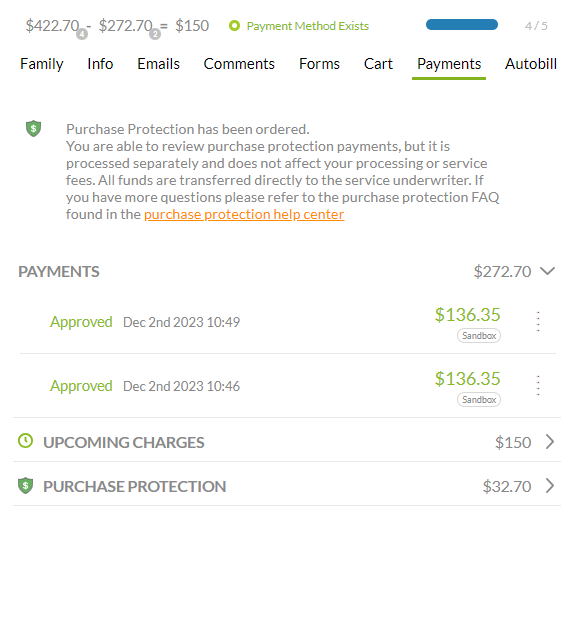Expand the Upcoming Charges section arrow
Image resolution: width=571 pixels, height=643 pixels.
point(550,442)
